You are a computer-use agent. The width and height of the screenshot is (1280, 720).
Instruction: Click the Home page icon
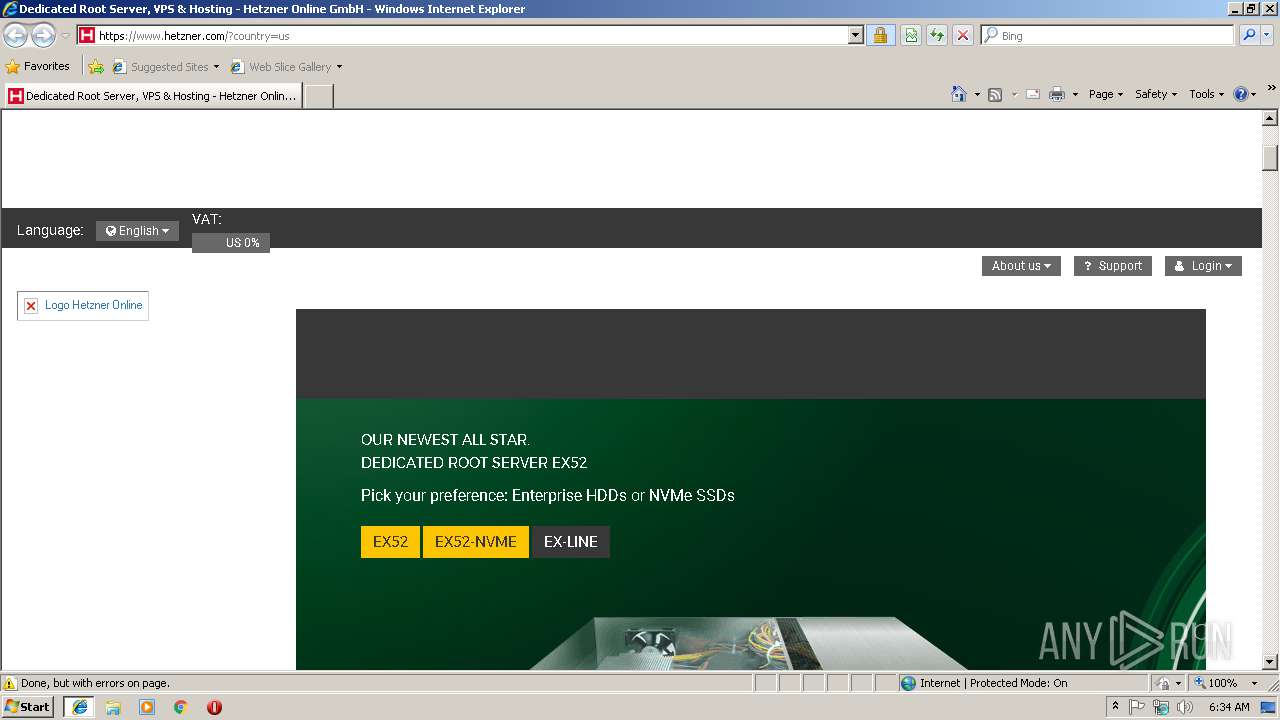click(958, 94)
